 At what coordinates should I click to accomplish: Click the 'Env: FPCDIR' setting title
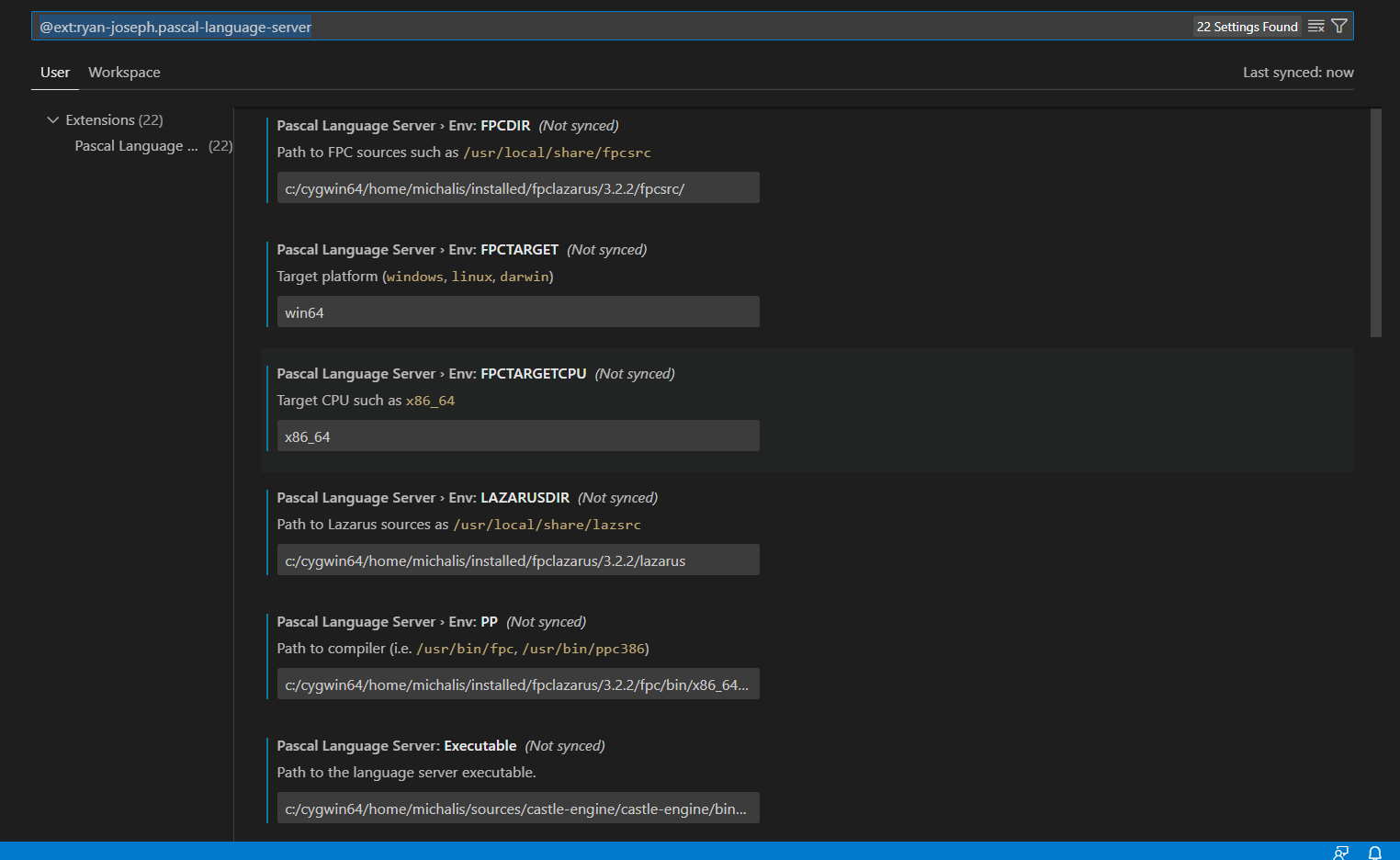[403, 126]
